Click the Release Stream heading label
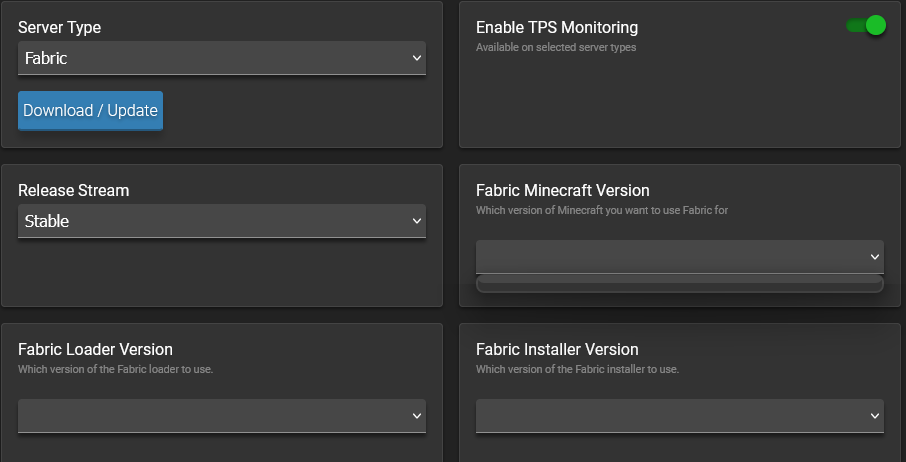 pyautogui.click(x=73, y=190)
